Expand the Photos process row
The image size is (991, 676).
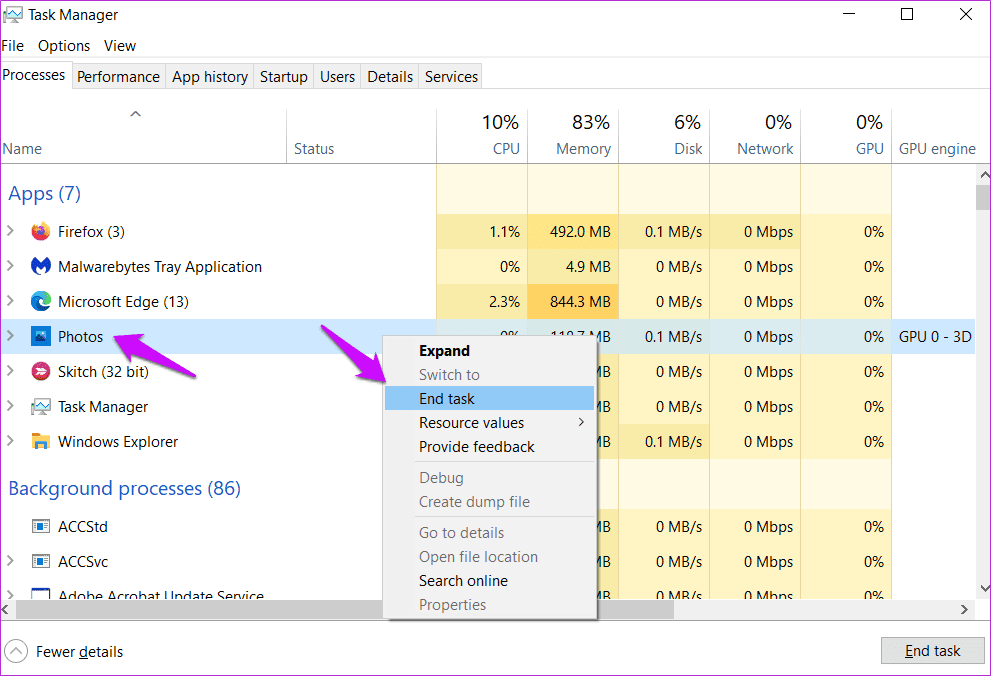coord(10,336)
